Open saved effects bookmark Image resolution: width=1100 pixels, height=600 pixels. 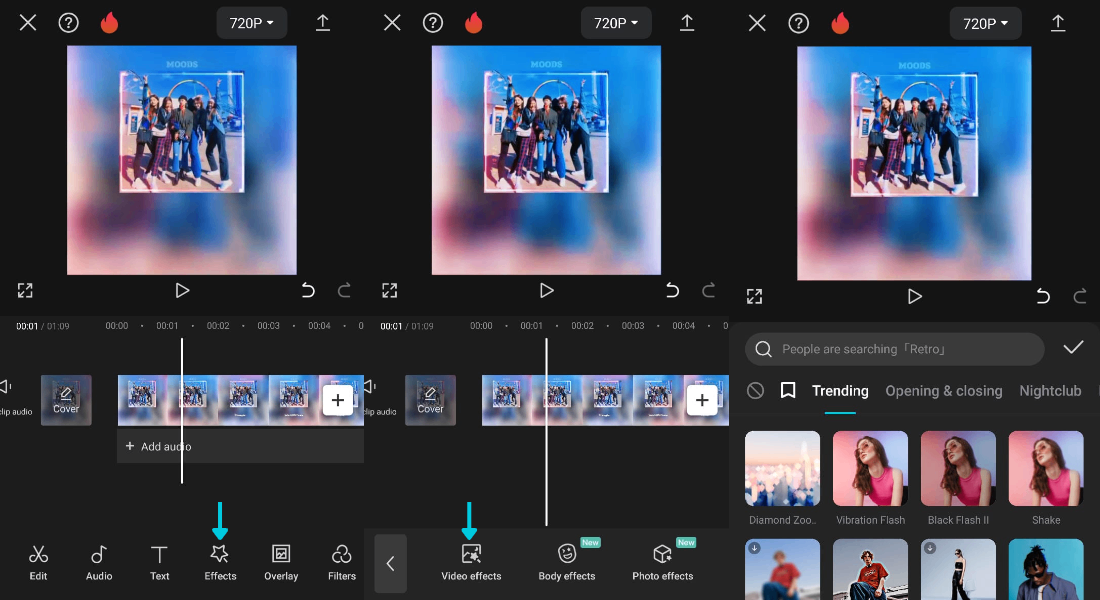tap(788, 390)
